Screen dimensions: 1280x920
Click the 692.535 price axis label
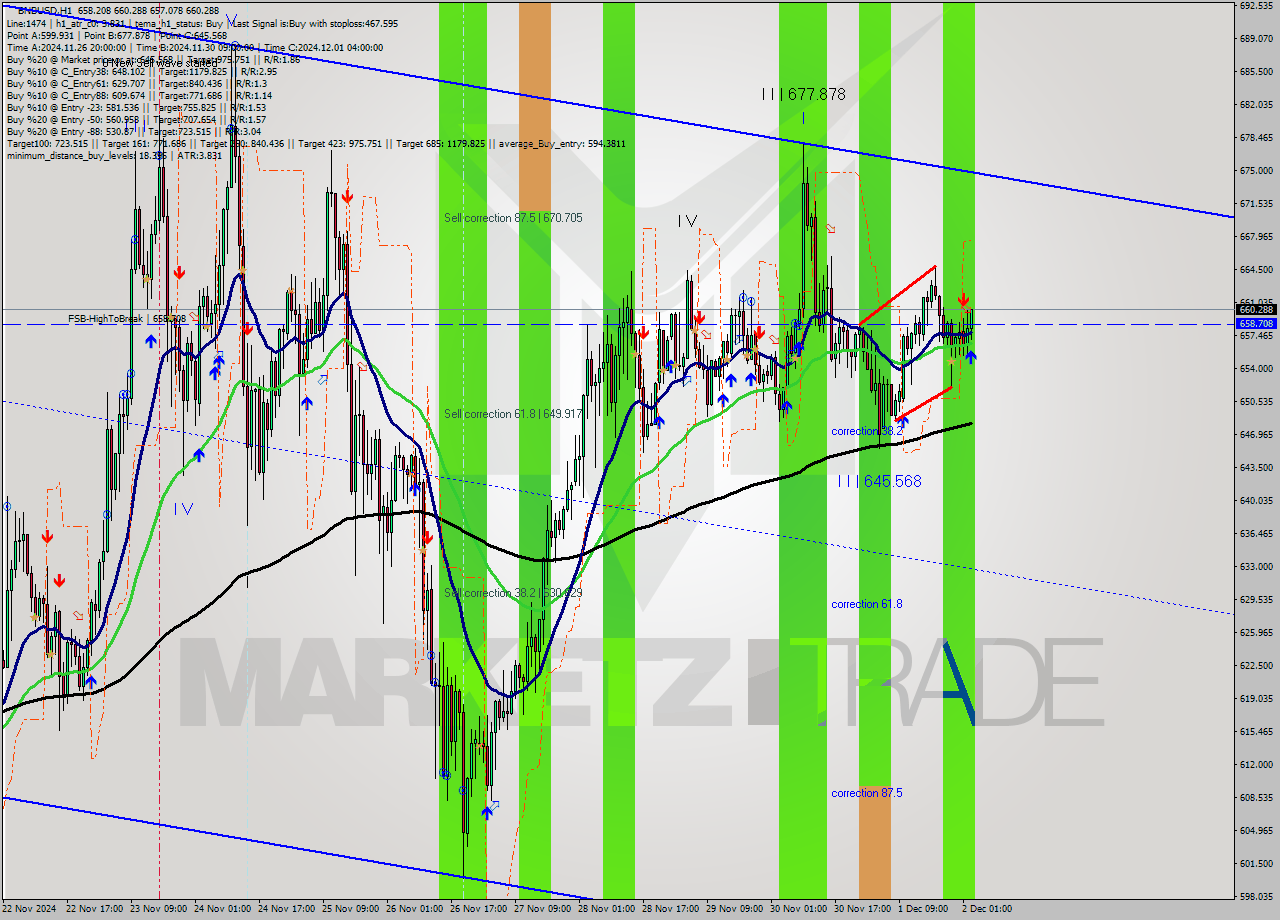pos(1256,5)
